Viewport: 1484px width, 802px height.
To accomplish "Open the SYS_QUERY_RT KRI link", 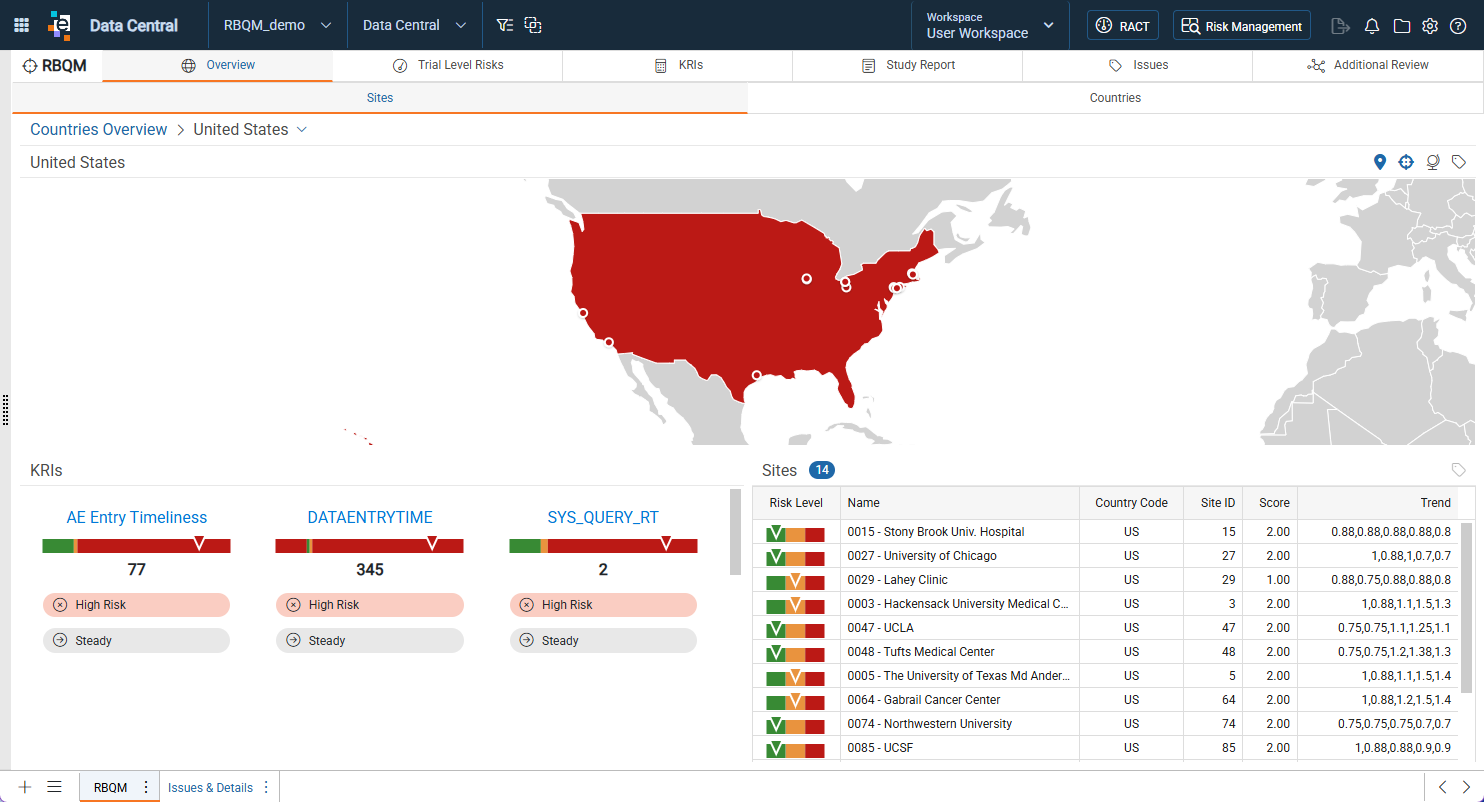I will click(x=603, y=517).
